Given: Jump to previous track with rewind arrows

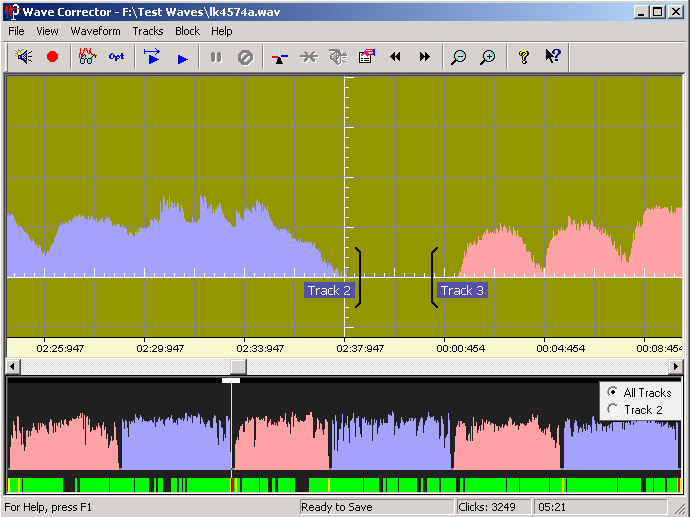Looking at the screenshot, I should [395, 57].
